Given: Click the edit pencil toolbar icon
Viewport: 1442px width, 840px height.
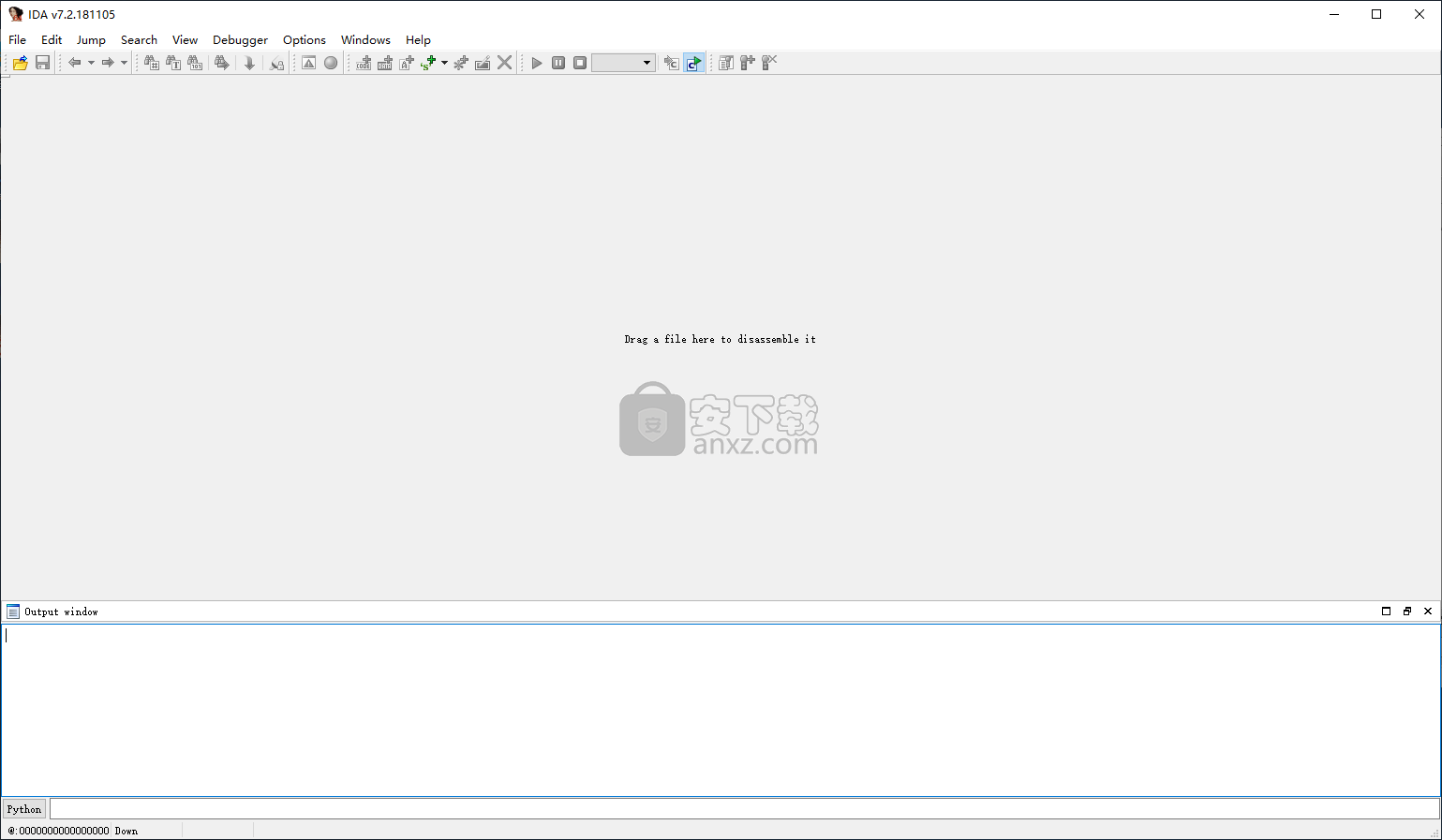Looking at the screenshot, I should pos(483,63).
